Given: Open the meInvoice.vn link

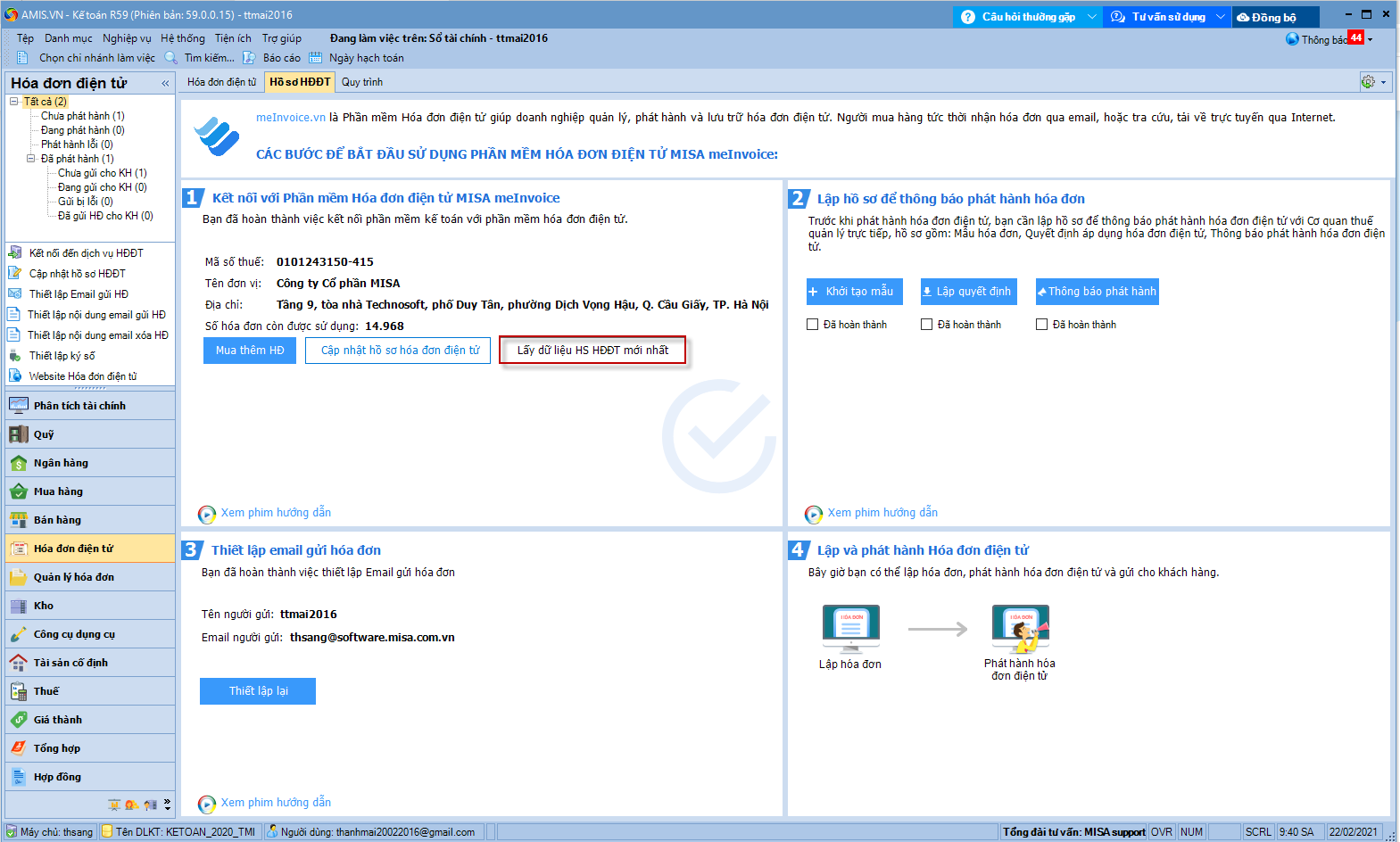Looking at the screenshot, I should (290, 118).
